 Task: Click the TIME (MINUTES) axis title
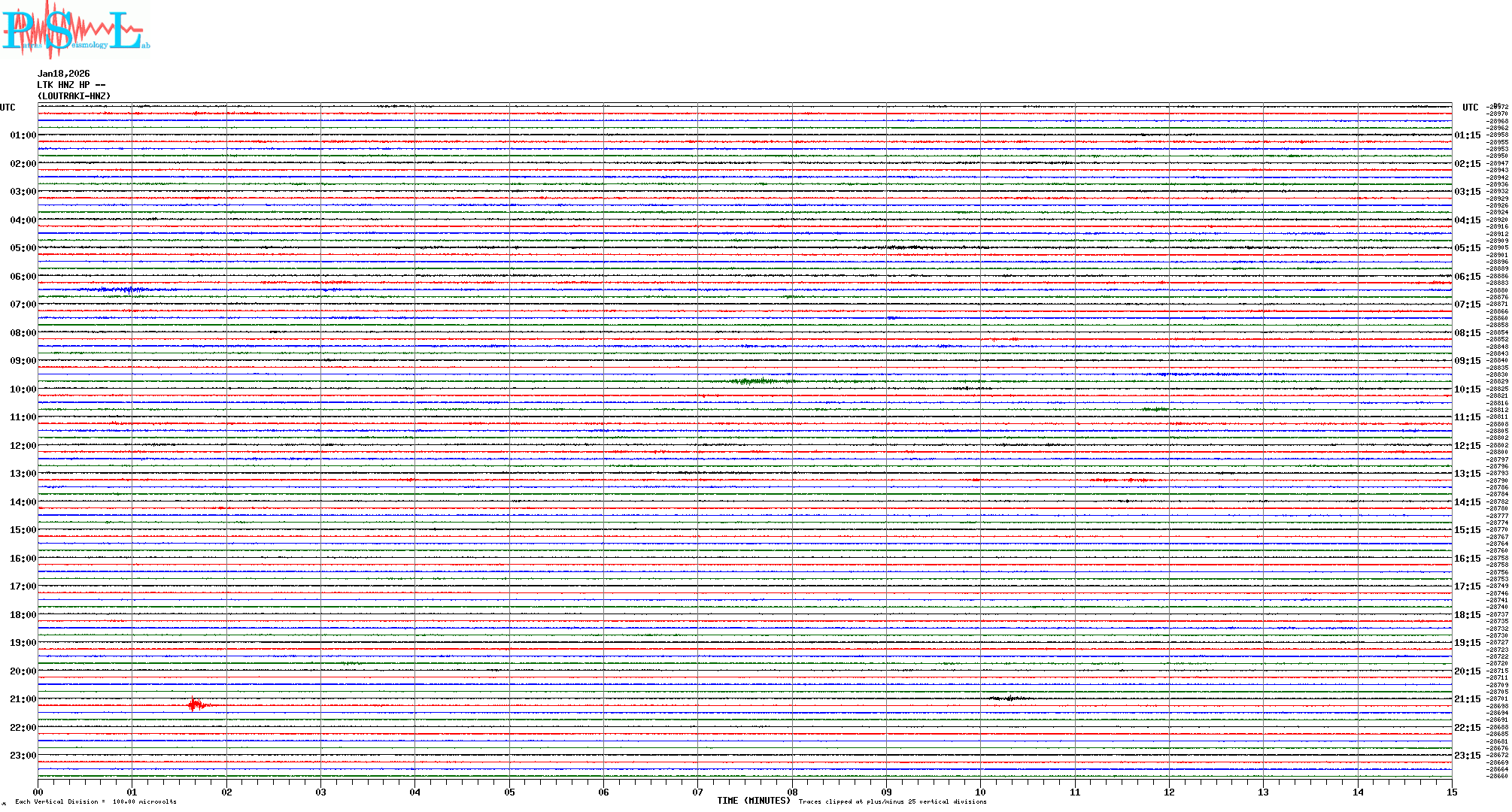(x=753, y=801)
